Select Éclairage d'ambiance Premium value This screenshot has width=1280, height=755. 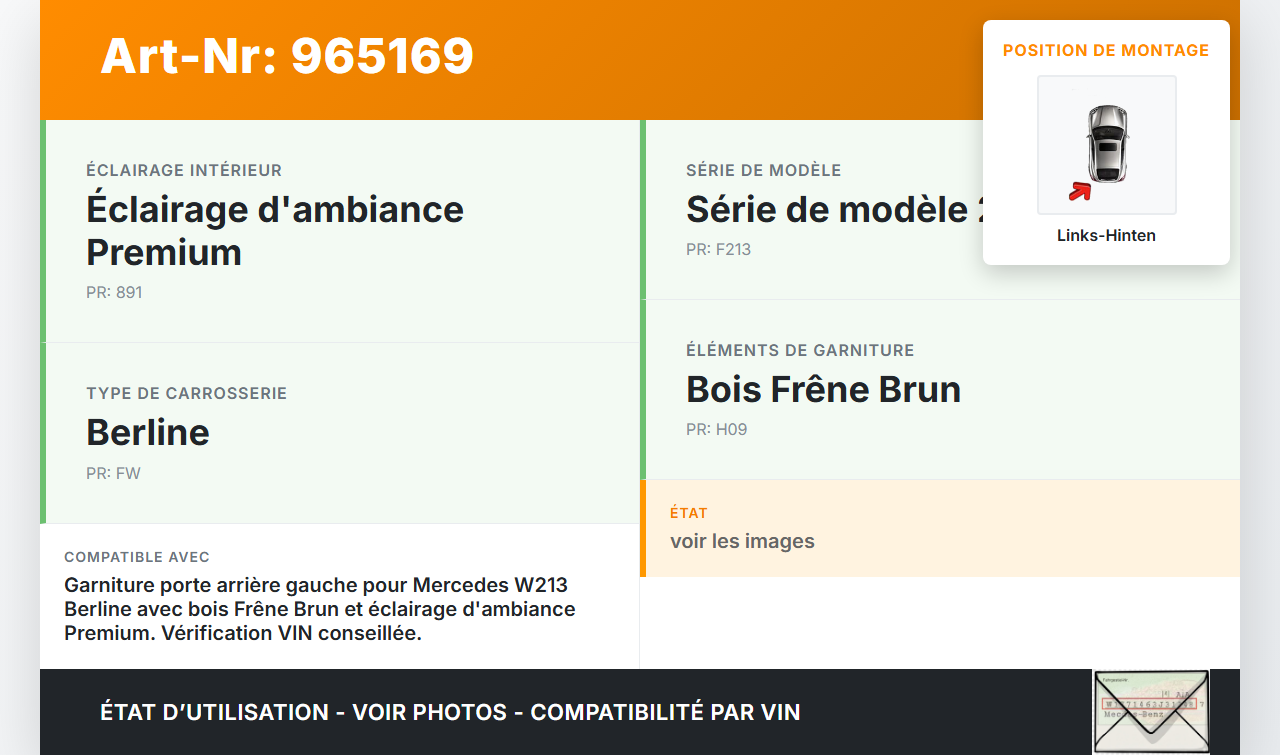click(275, 231)
